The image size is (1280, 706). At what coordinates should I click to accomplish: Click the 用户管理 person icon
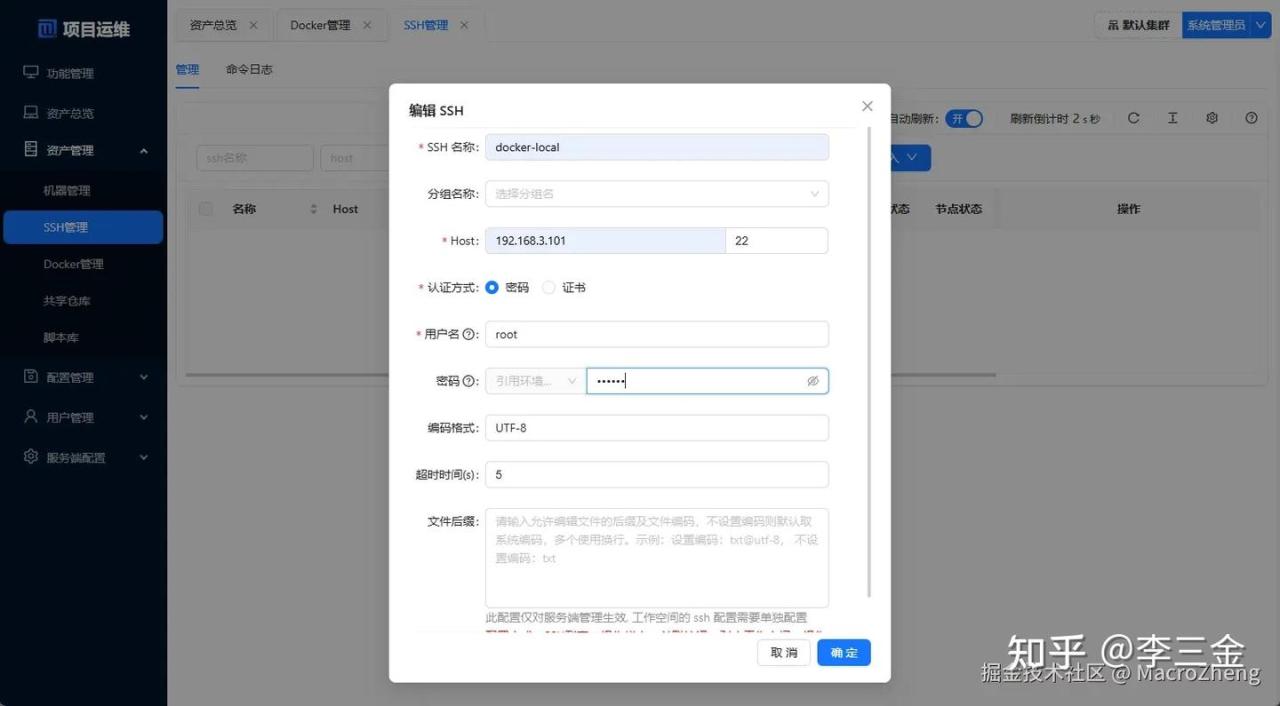tap(31, 417)
